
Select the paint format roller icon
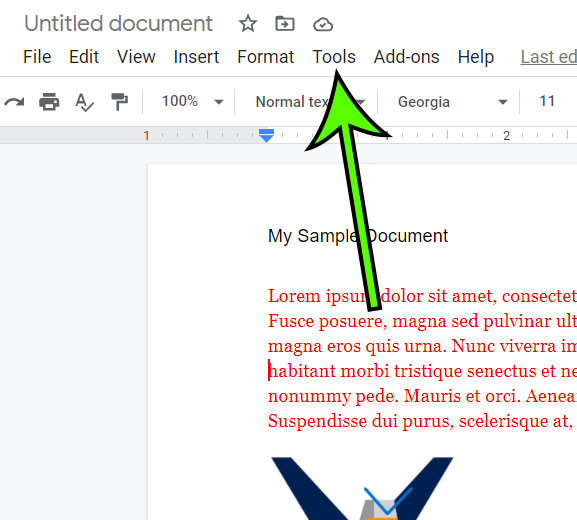tap(120, 102)
